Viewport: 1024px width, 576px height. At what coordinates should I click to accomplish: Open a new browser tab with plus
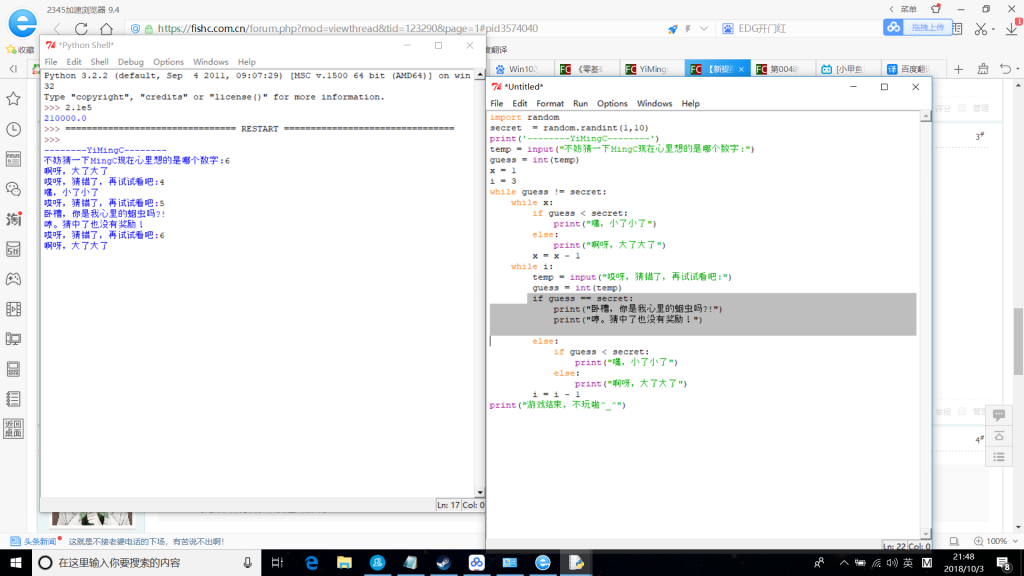pyautogui.click(x=958, y=69)
